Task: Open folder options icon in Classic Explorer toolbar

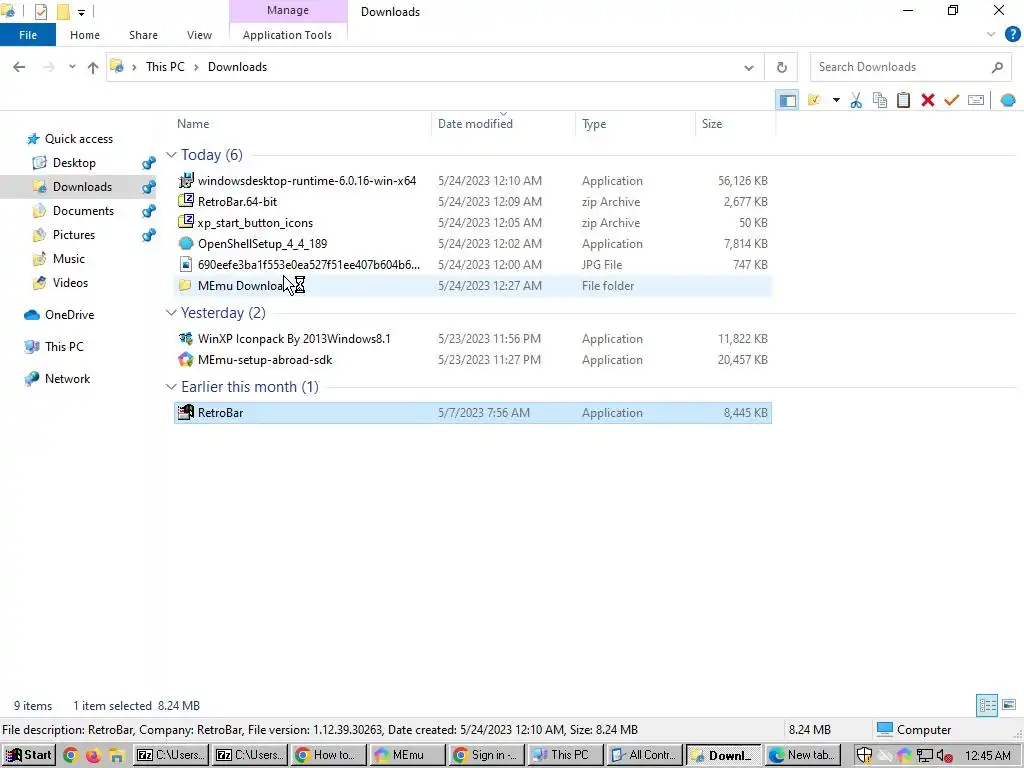Action: pyautogui.click(x=814, y=101)
